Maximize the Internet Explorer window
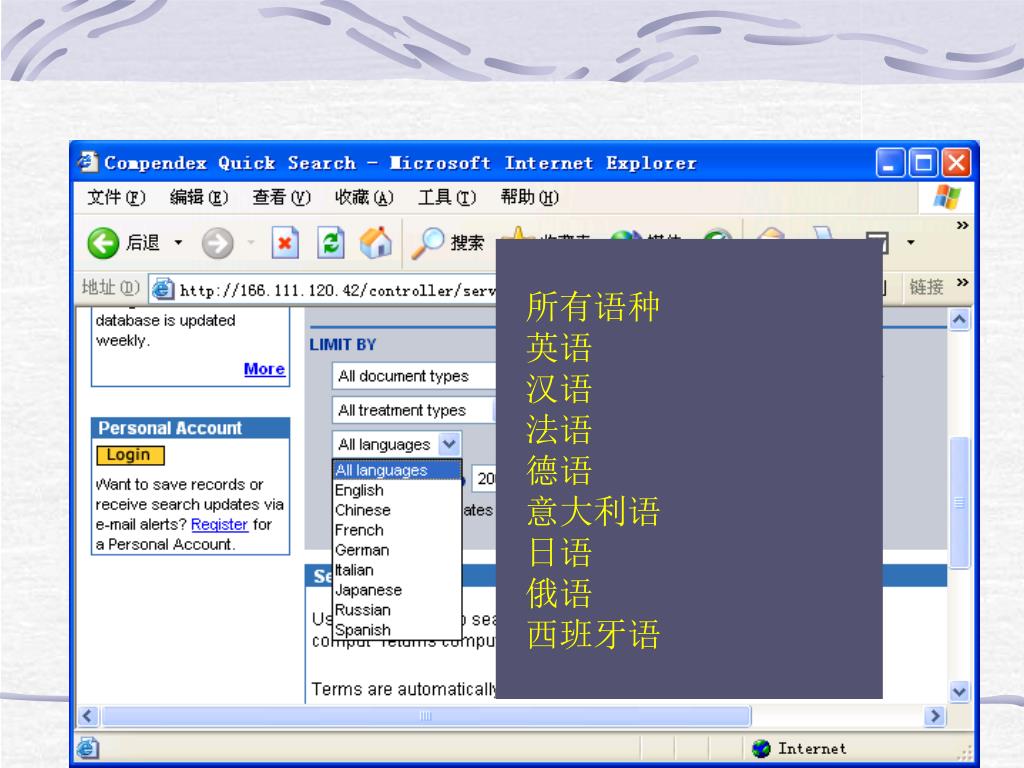This screenshot has width=1024, height=768. [x=923, y=163]
